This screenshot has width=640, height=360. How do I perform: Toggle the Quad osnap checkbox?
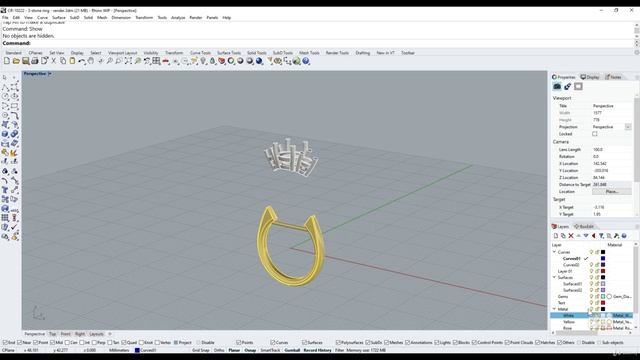tap(124, 342)
